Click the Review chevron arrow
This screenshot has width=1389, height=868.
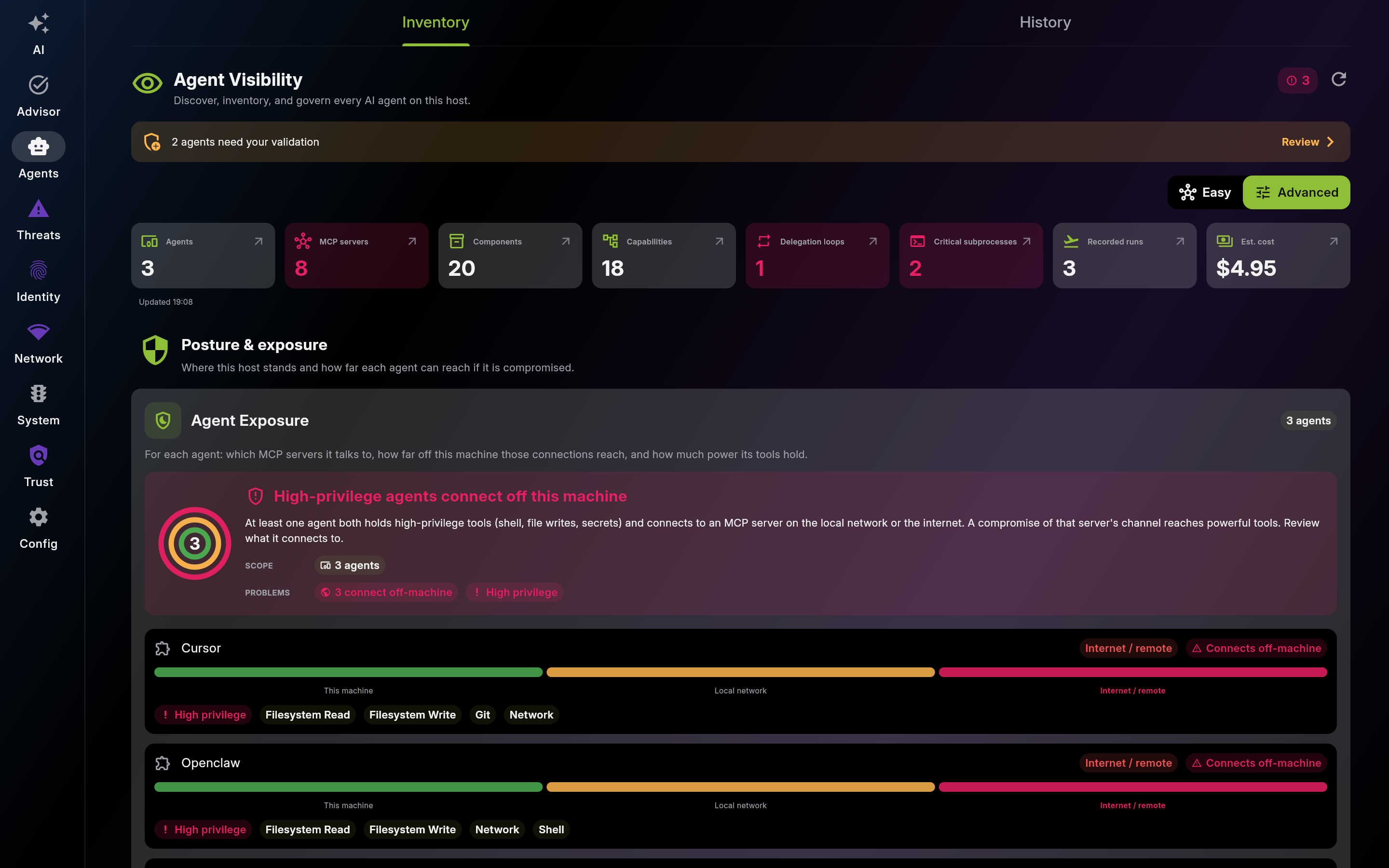click(1331, 142)
